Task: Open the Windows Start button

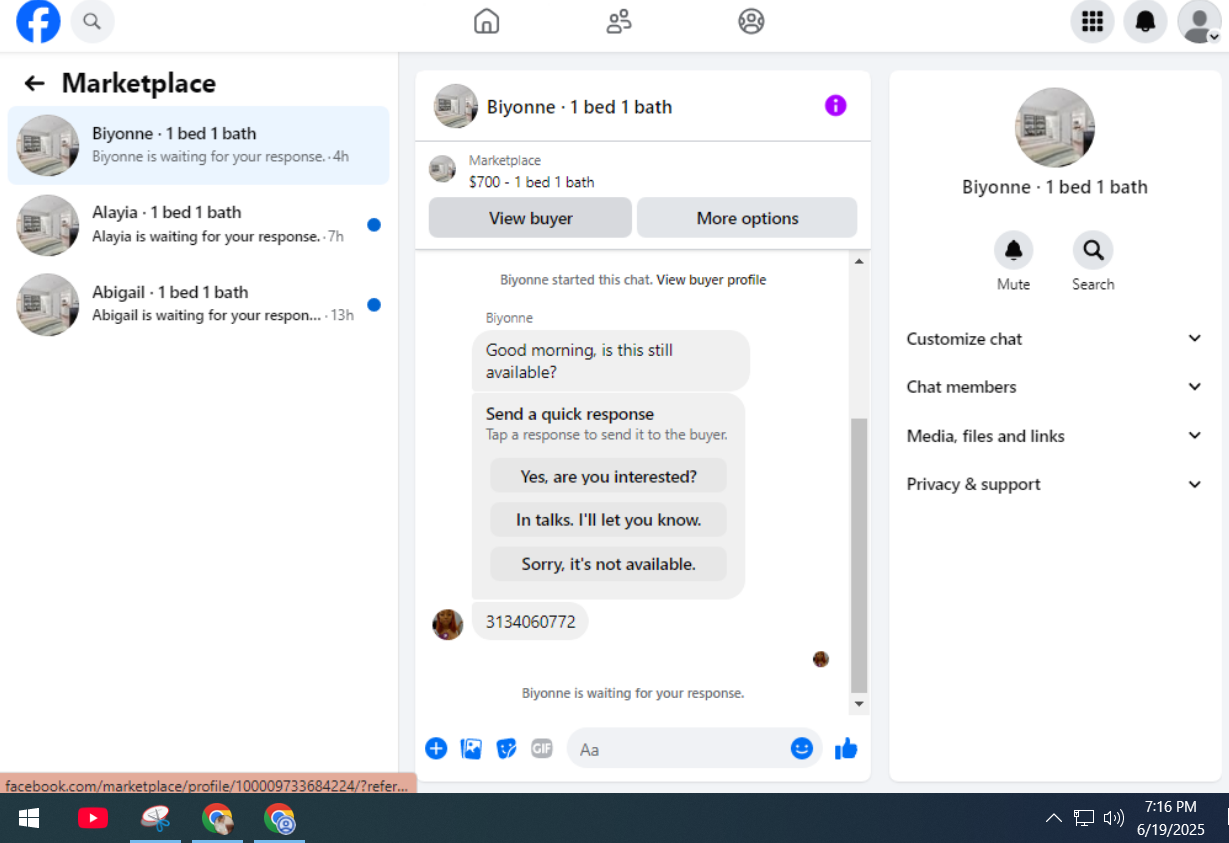Action: [29, 818]
